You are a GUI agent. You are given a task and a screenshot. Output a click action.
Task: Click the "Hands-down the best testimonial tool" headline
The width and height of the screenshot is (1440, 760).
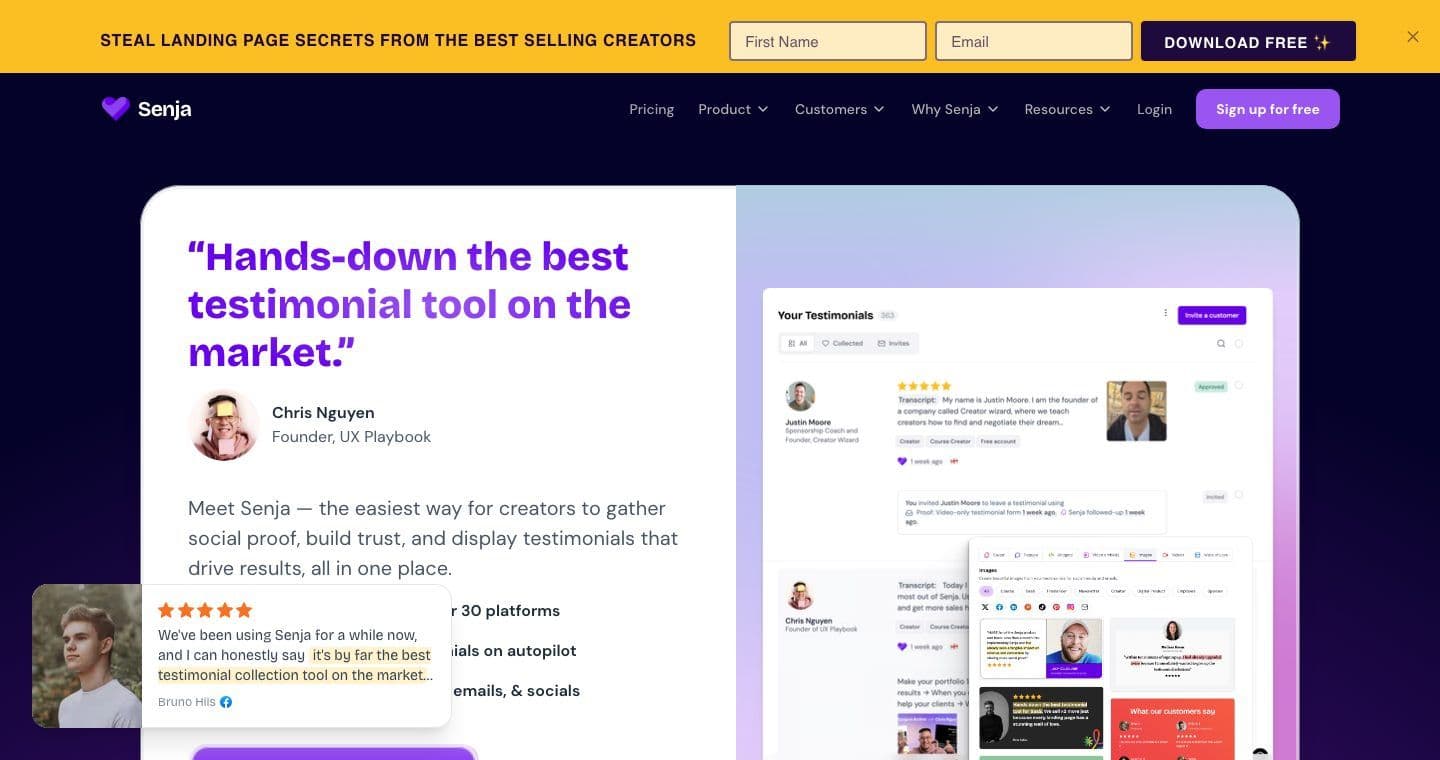410,304
